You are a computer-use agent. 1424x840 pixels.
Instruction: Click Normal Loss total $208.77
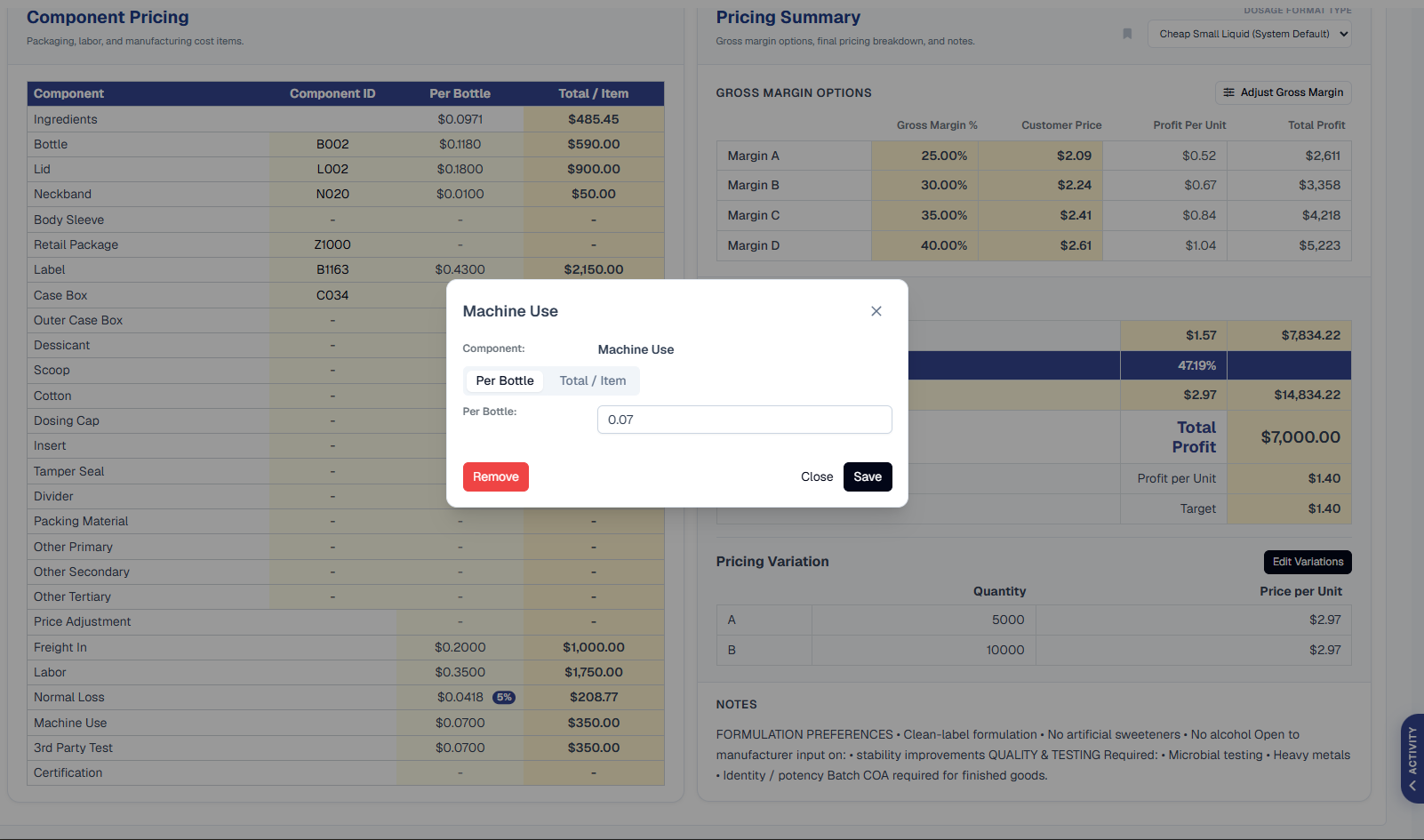(x=594, y=697)
